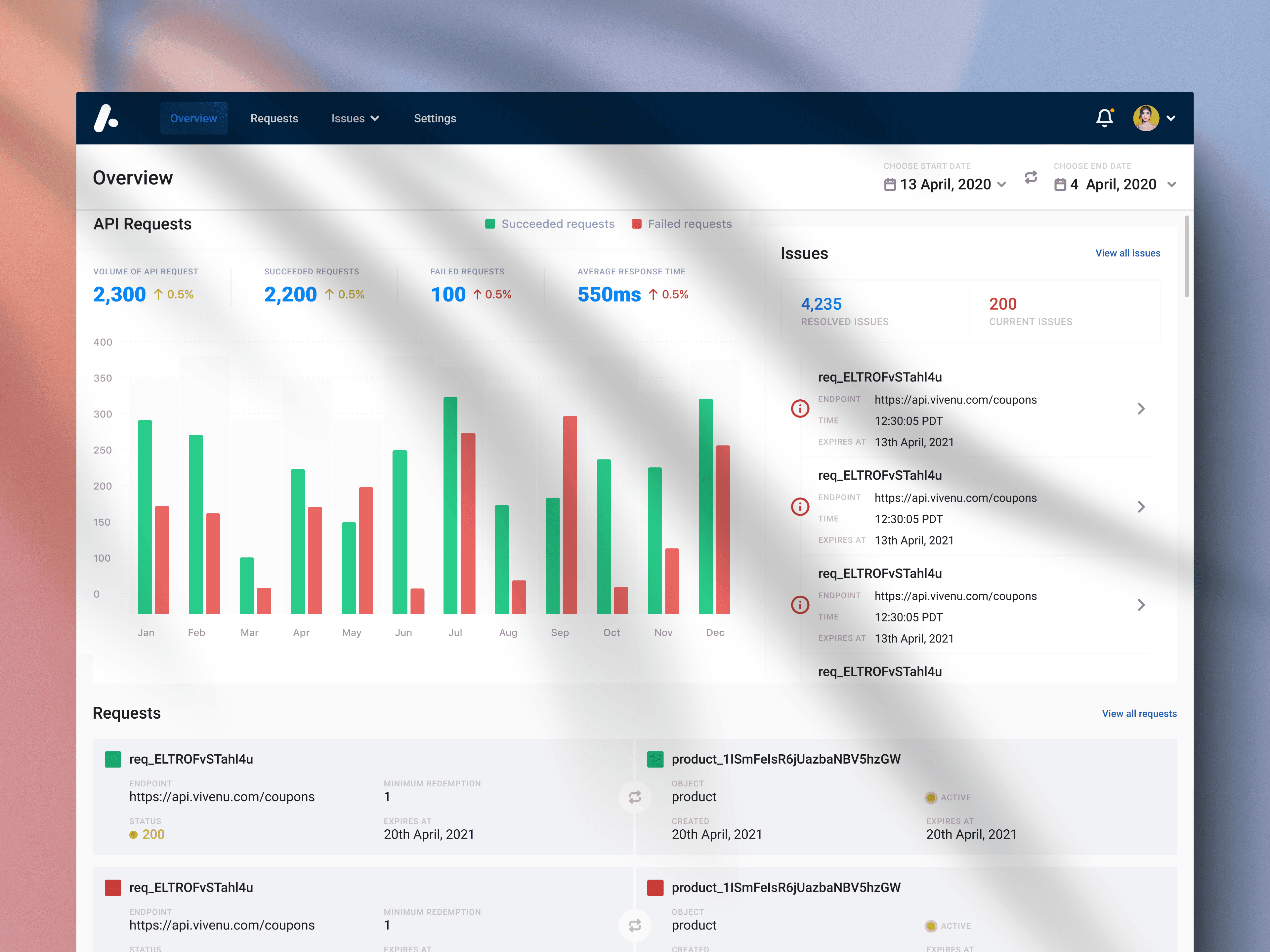Click the first issue's red info icon
The image size is (1270, 952).
point(800,409)
